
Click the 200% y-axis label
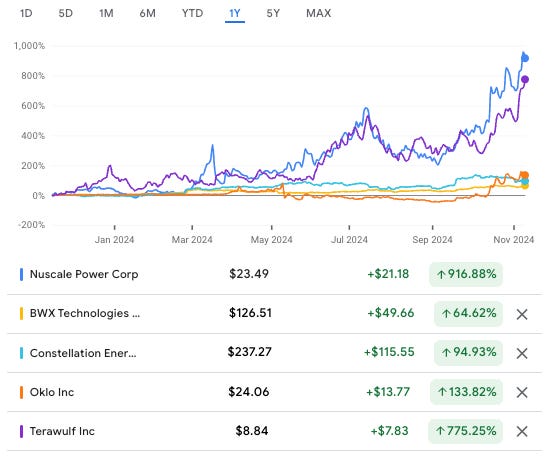pyautogui.click(x=33, y=166)
